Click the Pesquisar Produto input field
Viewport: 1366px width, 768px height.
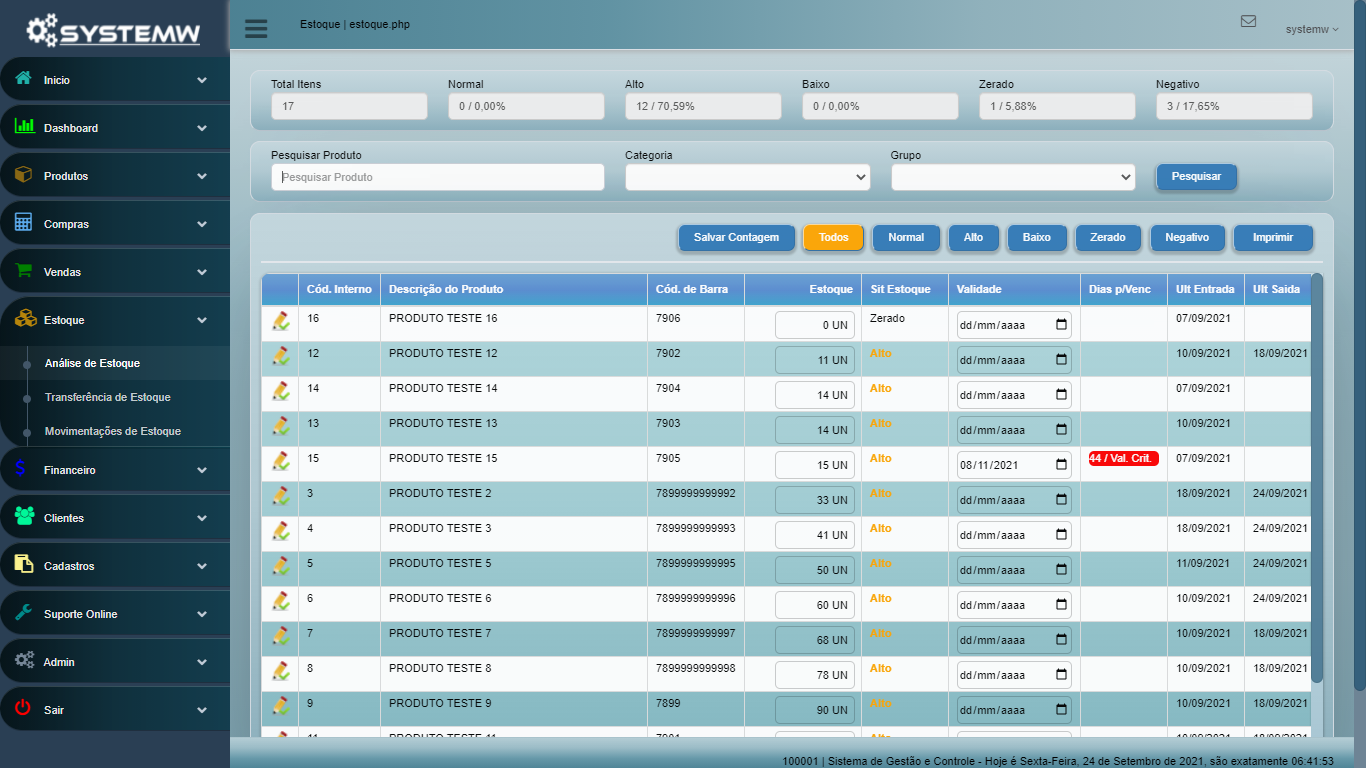437,177
